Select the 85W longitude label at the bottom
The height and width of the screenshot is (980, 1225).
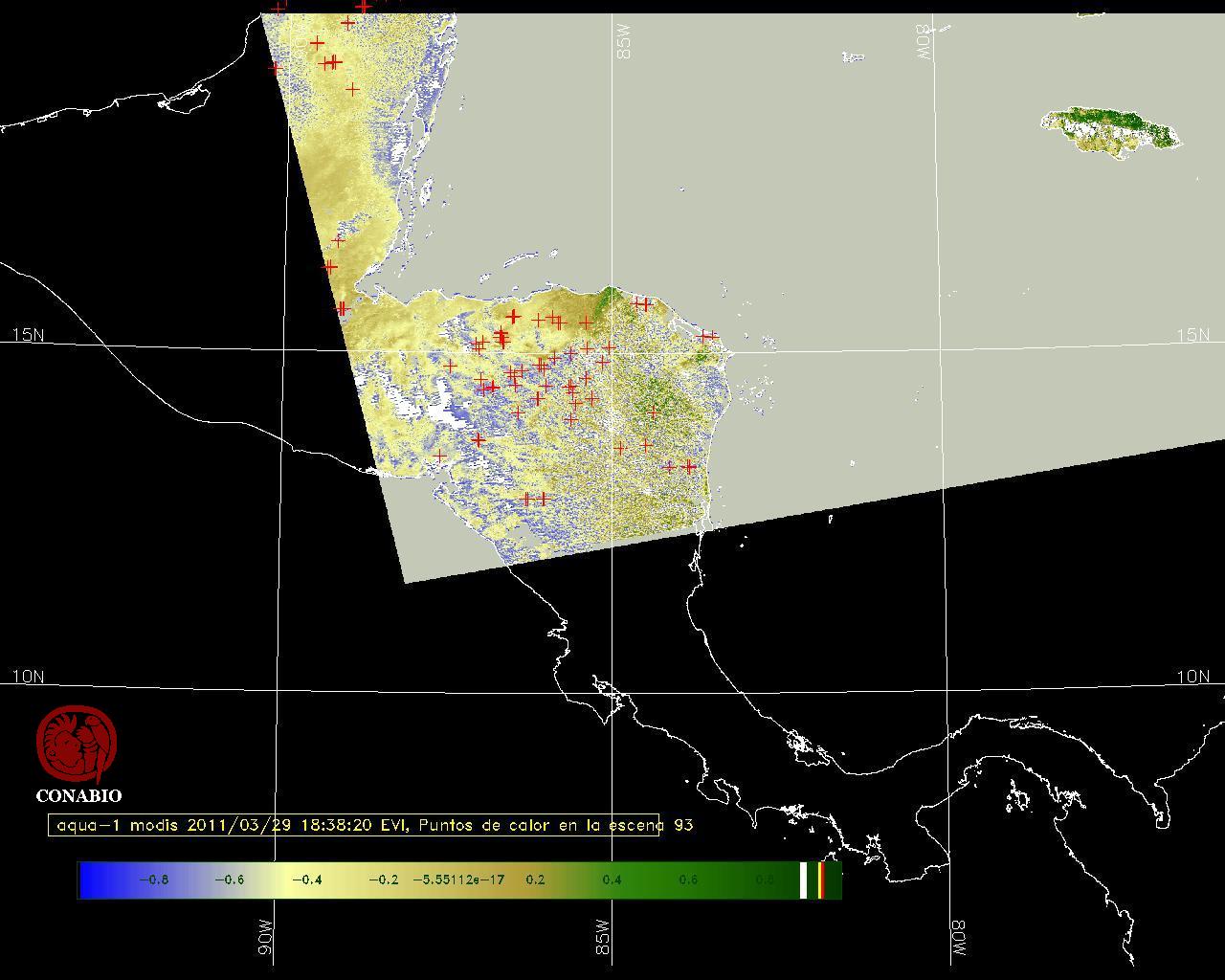pyautogui.click(x=601, y=938)
